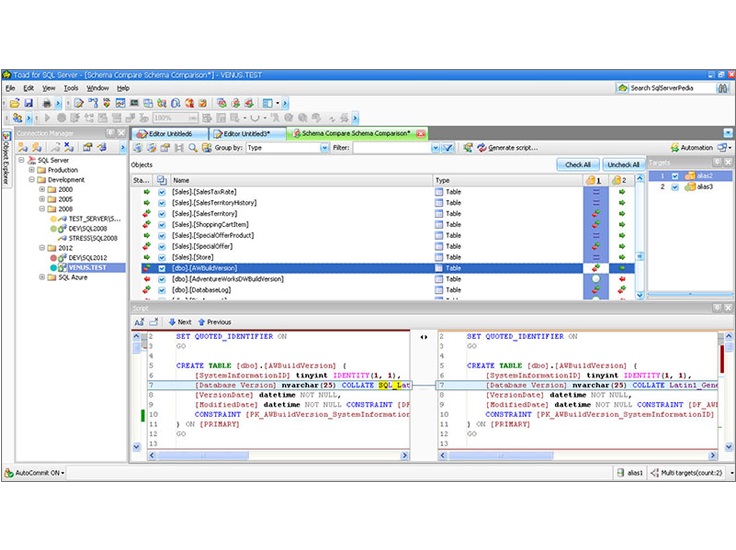Click Next difference button
This screenshot has width=736, height=550.
coord(180,322)
